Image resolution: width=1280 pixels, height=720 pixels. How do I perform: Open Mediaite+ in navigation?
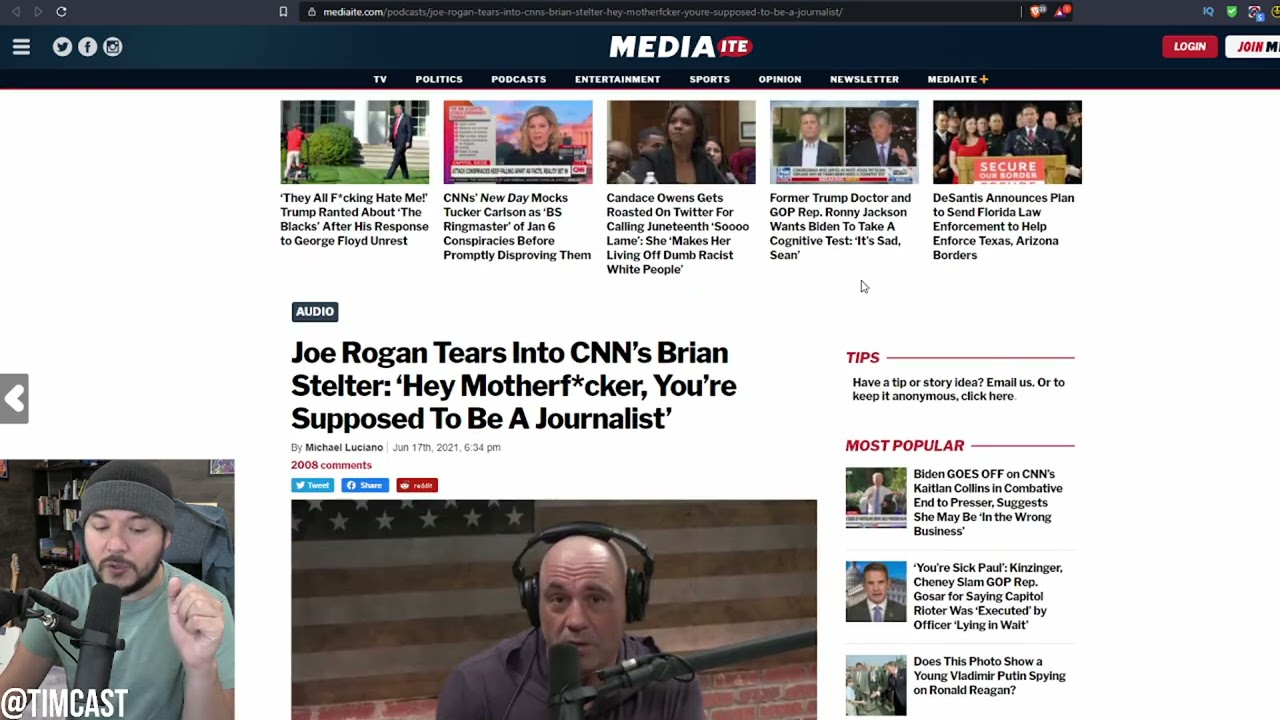point(957,79)
